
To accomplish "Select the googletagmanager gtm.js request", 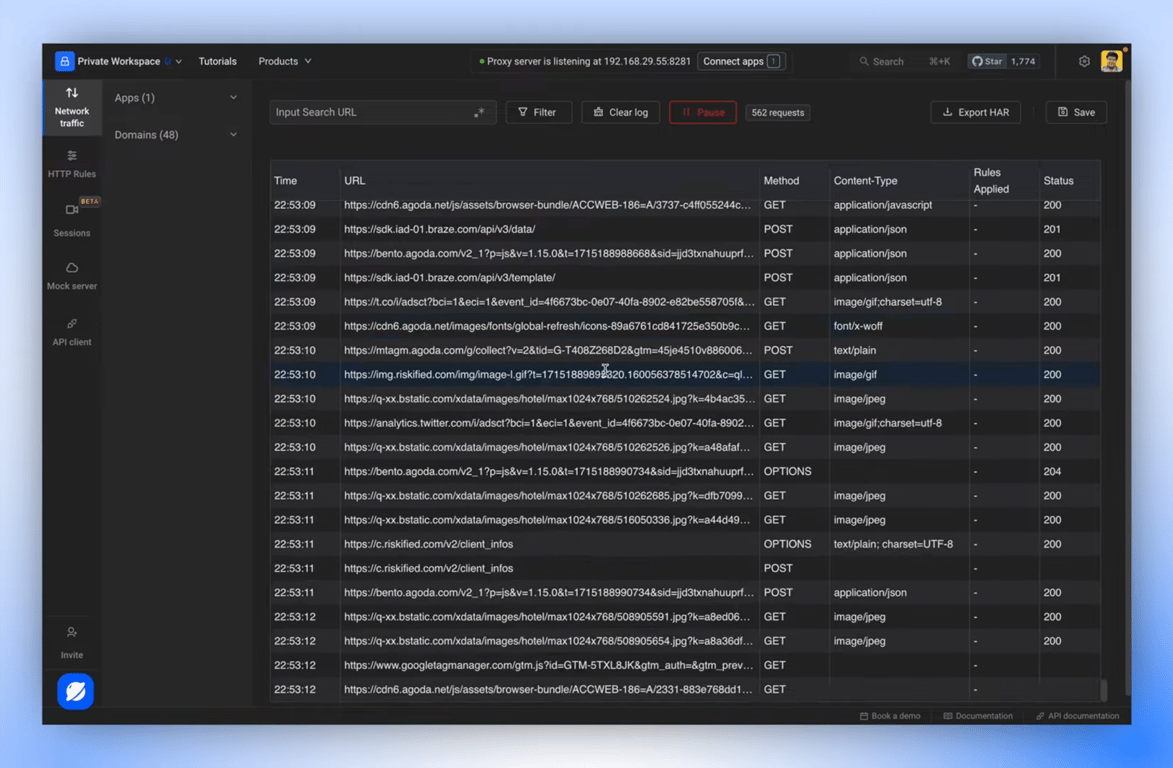I will (685, 666).
